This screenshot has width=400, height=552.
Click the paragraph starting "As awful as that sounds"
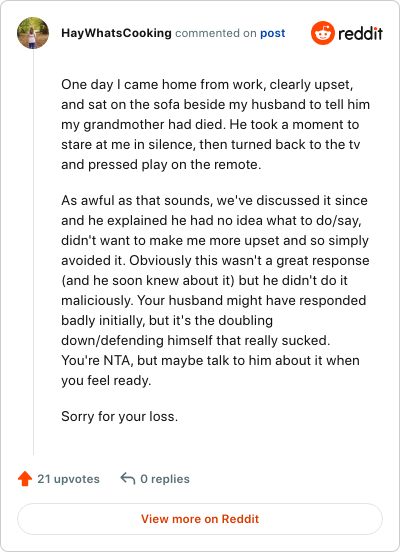coord(215,290)
